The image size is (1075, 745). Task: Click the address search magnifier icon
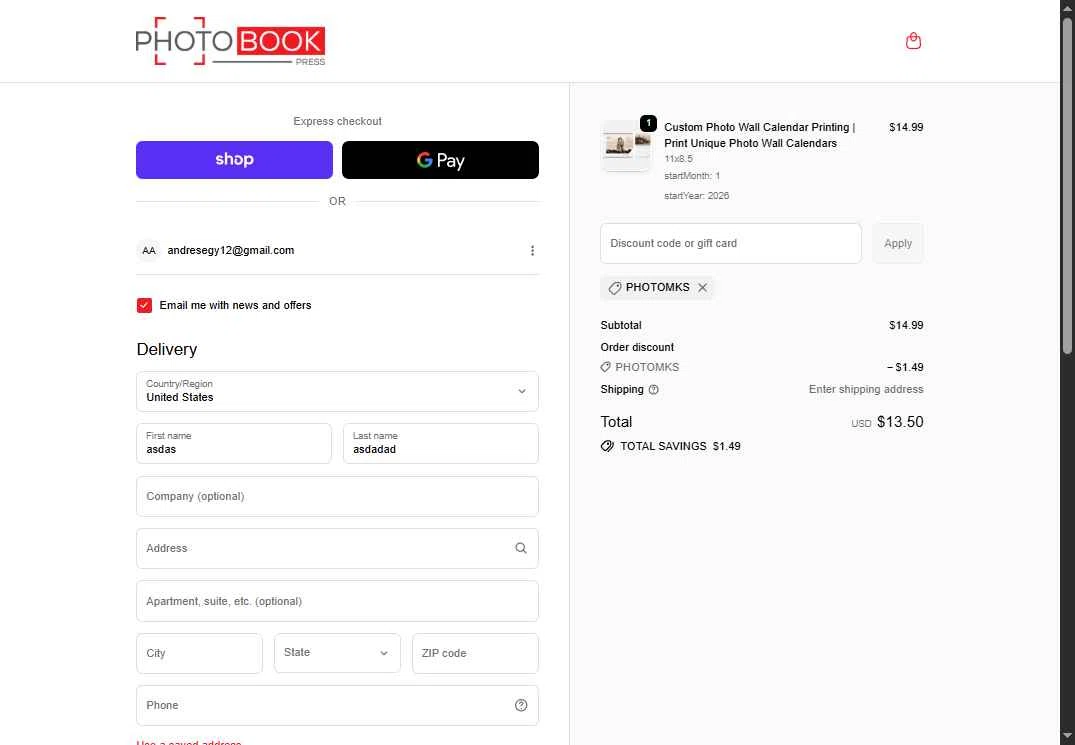click(x=521, y=548)
